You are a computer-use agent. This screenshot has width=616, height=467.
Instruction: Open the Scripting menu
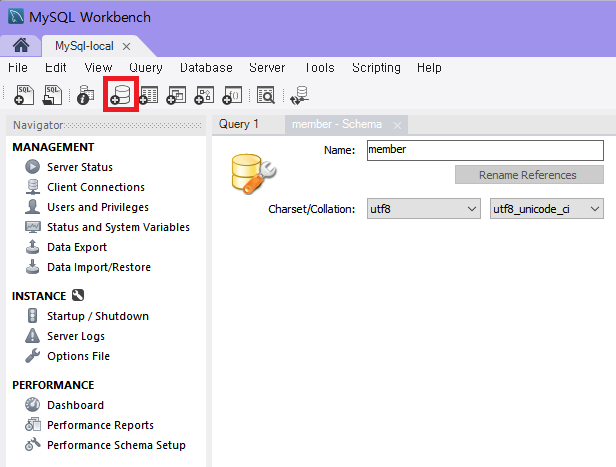click(x=376, y=68)
